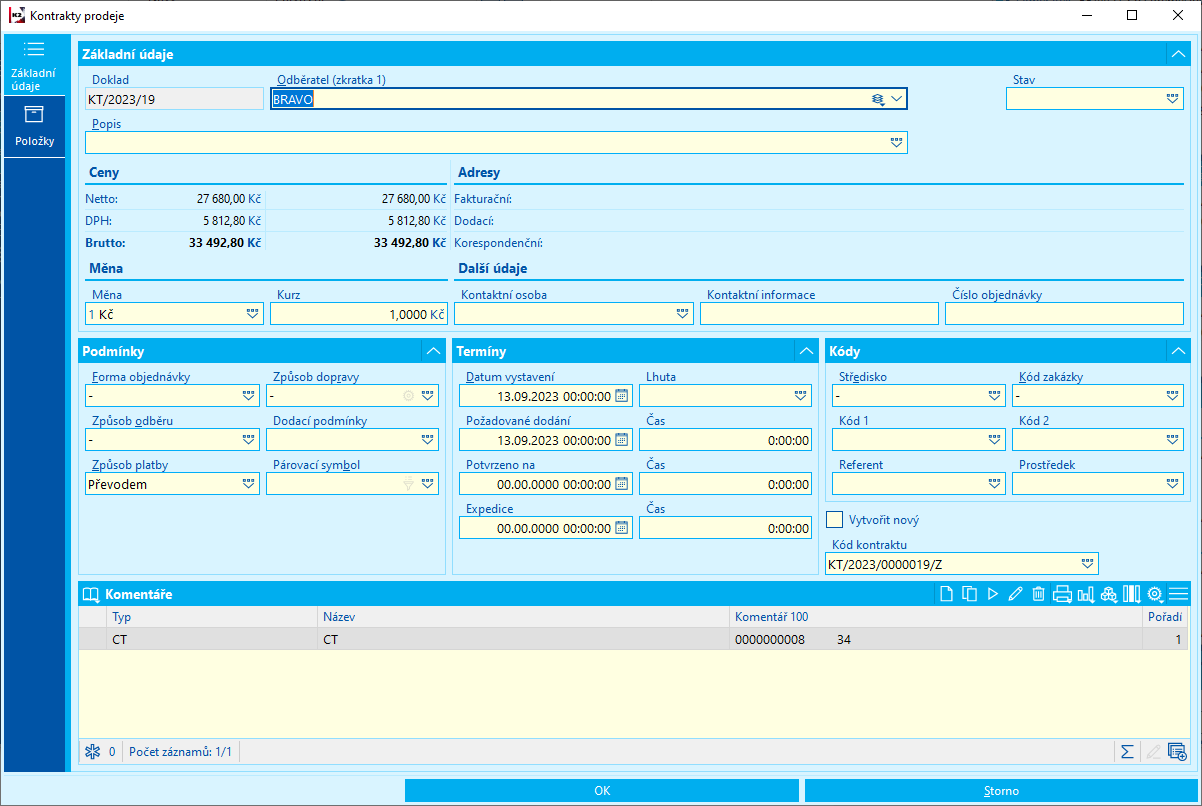Open settings gear in Komentáře toolbar
The height and width of the screenshot is (806, 1202).
(x=1154, y=594)
